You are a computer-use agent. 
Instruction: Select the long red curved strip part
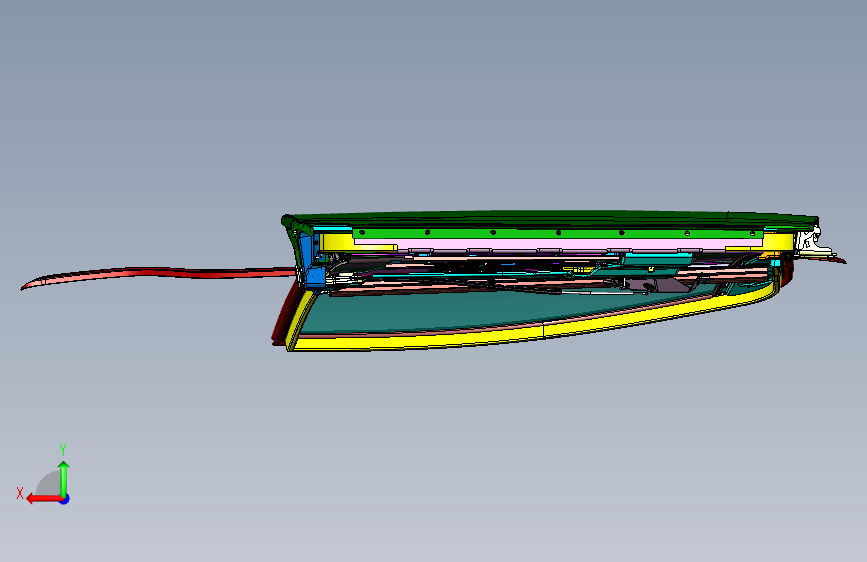pos(160,274)
